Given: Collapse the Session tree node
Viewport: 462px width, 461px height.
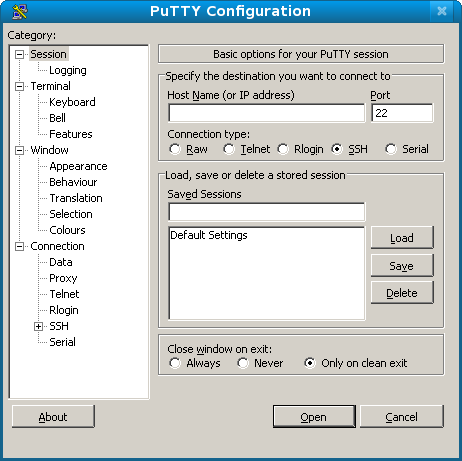Looking at the screenshot, I should pyautogui.click(x=20, y=54).
